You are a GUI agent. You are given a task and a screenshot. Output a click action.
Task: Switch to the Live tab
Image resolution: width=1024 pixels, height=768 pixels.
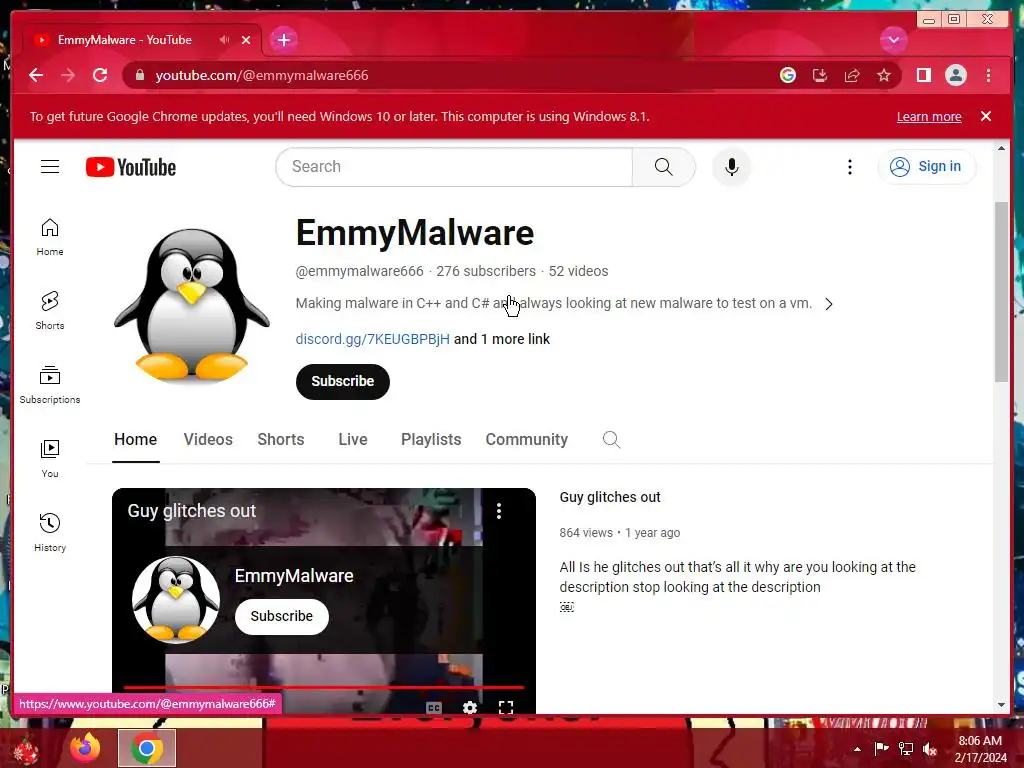tap(353, 440)
